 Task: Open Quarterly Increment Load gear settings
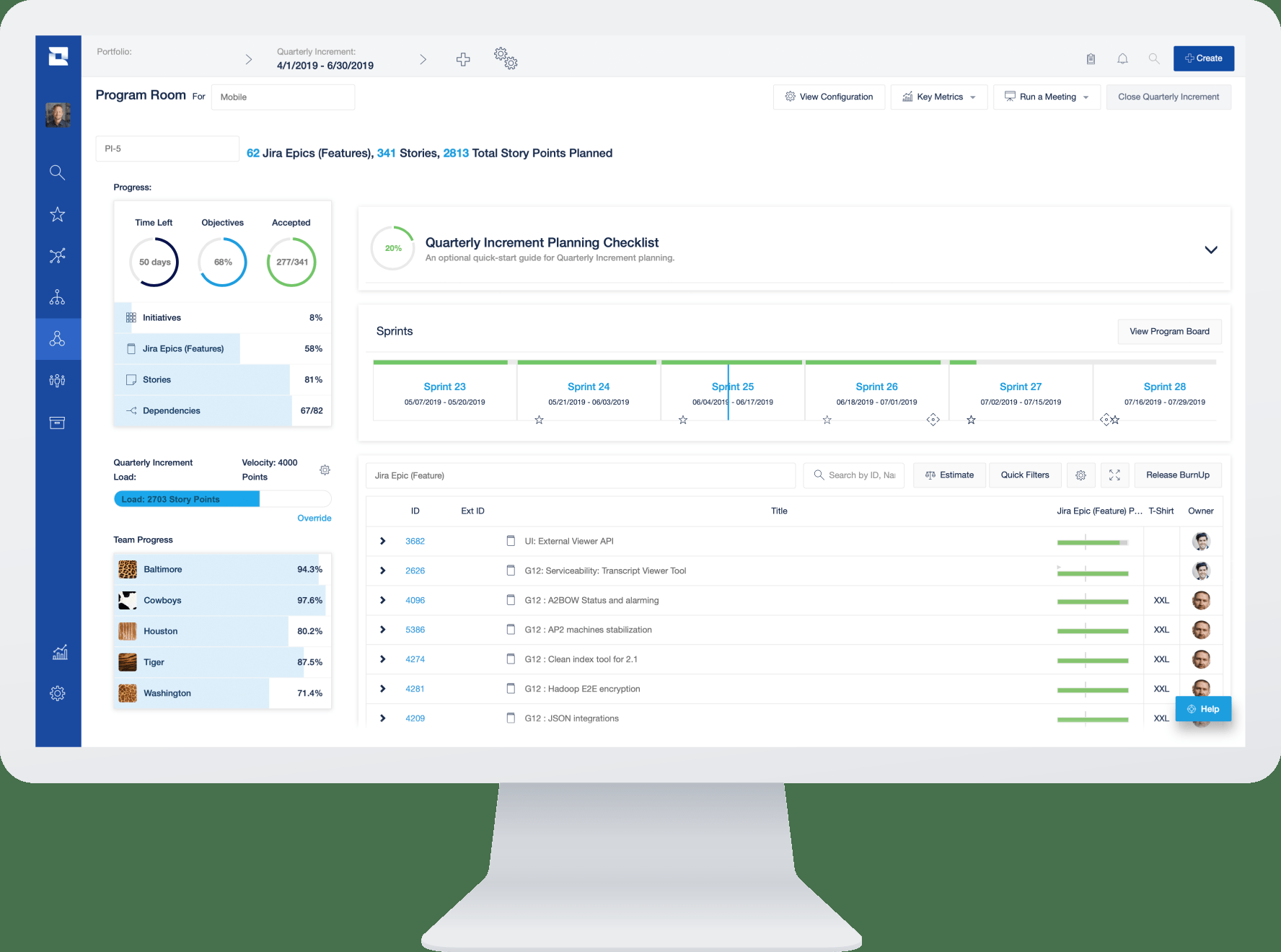[325, 470]
